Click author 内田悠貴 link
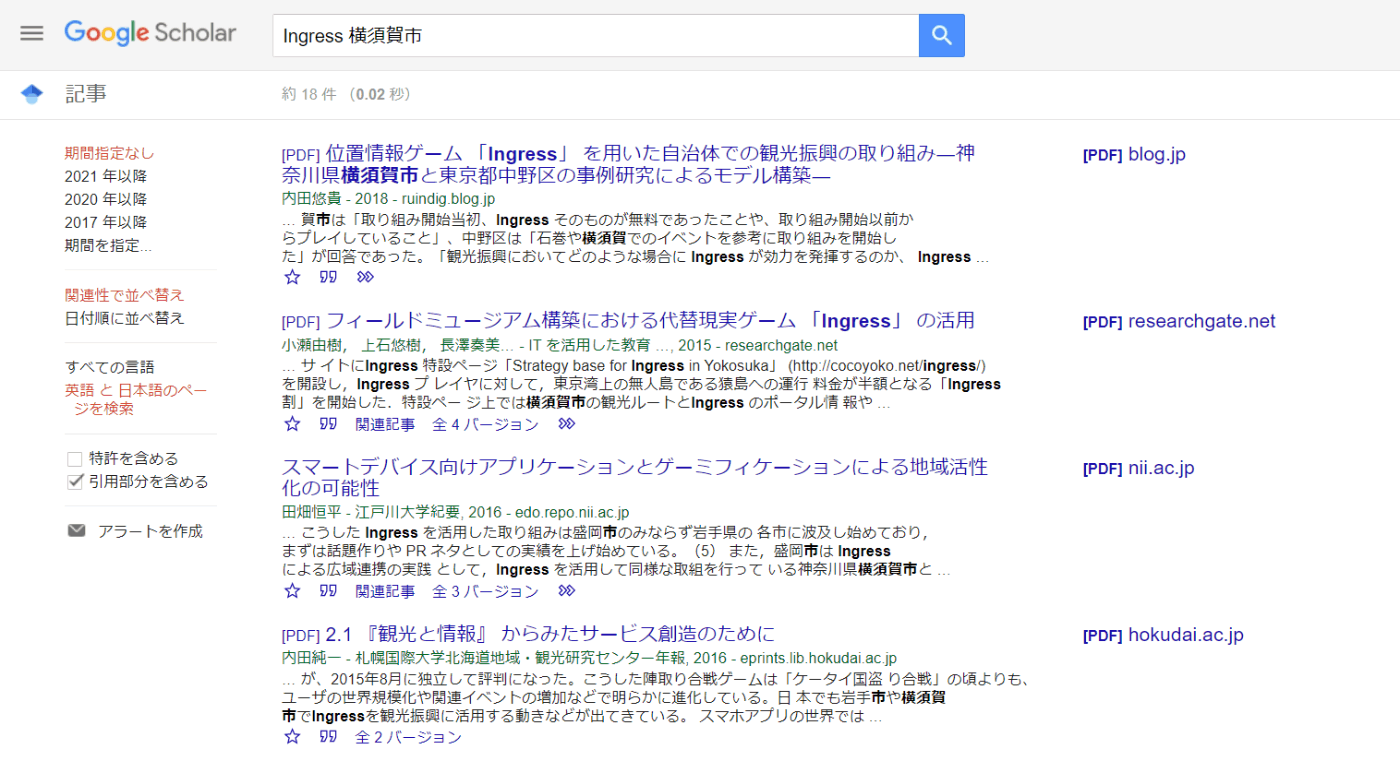The height and width of the screenshot is (761, 1400). tap(311, 199)
